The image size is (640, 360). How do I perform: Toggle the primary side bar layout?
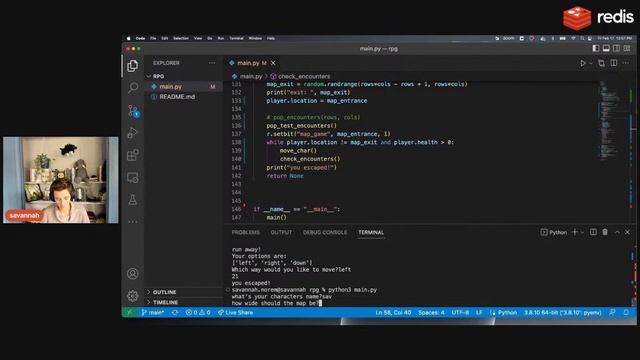[596, 49]
